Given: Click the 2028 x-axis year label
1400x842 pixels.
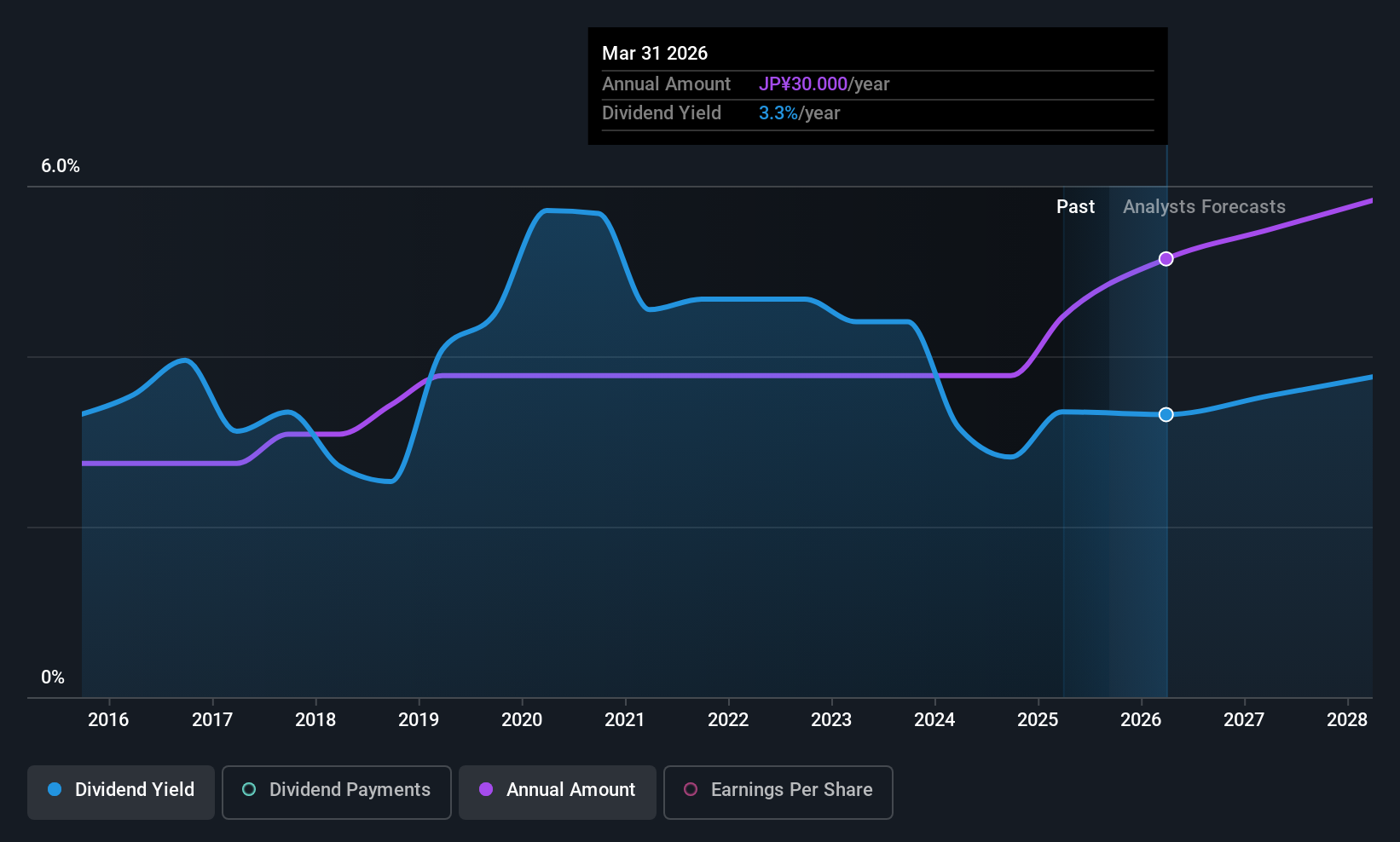Looking at the screenshot, I should (1347, 719).
